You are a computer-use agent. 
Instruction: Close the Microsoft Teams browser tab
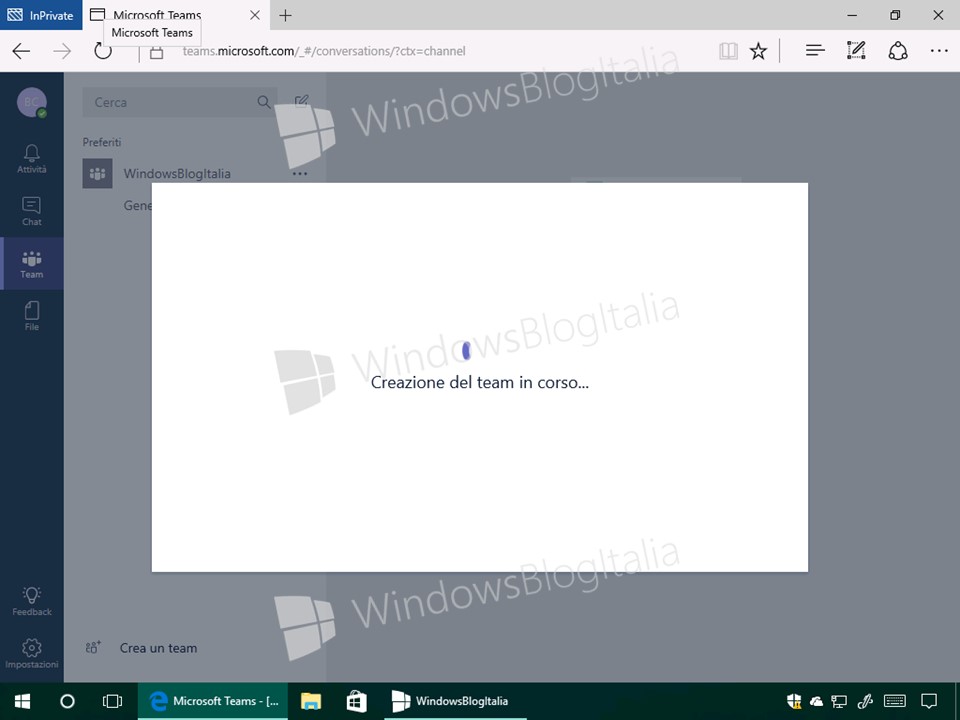255,15
